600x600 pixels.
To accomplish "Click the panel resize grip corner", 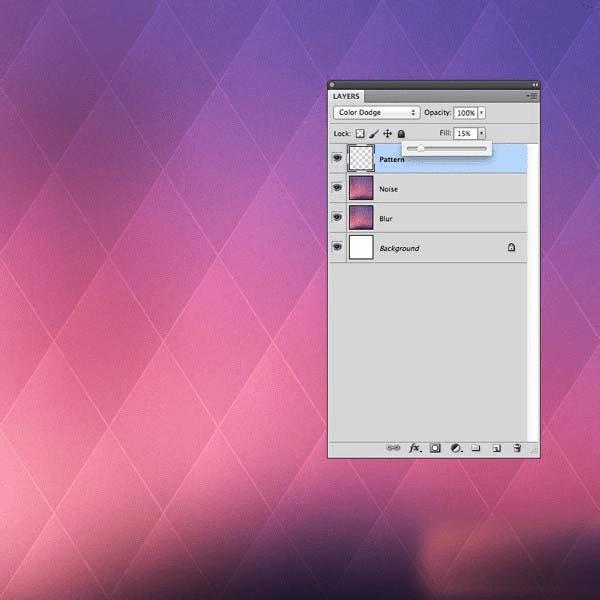I will tap(534, 450).
